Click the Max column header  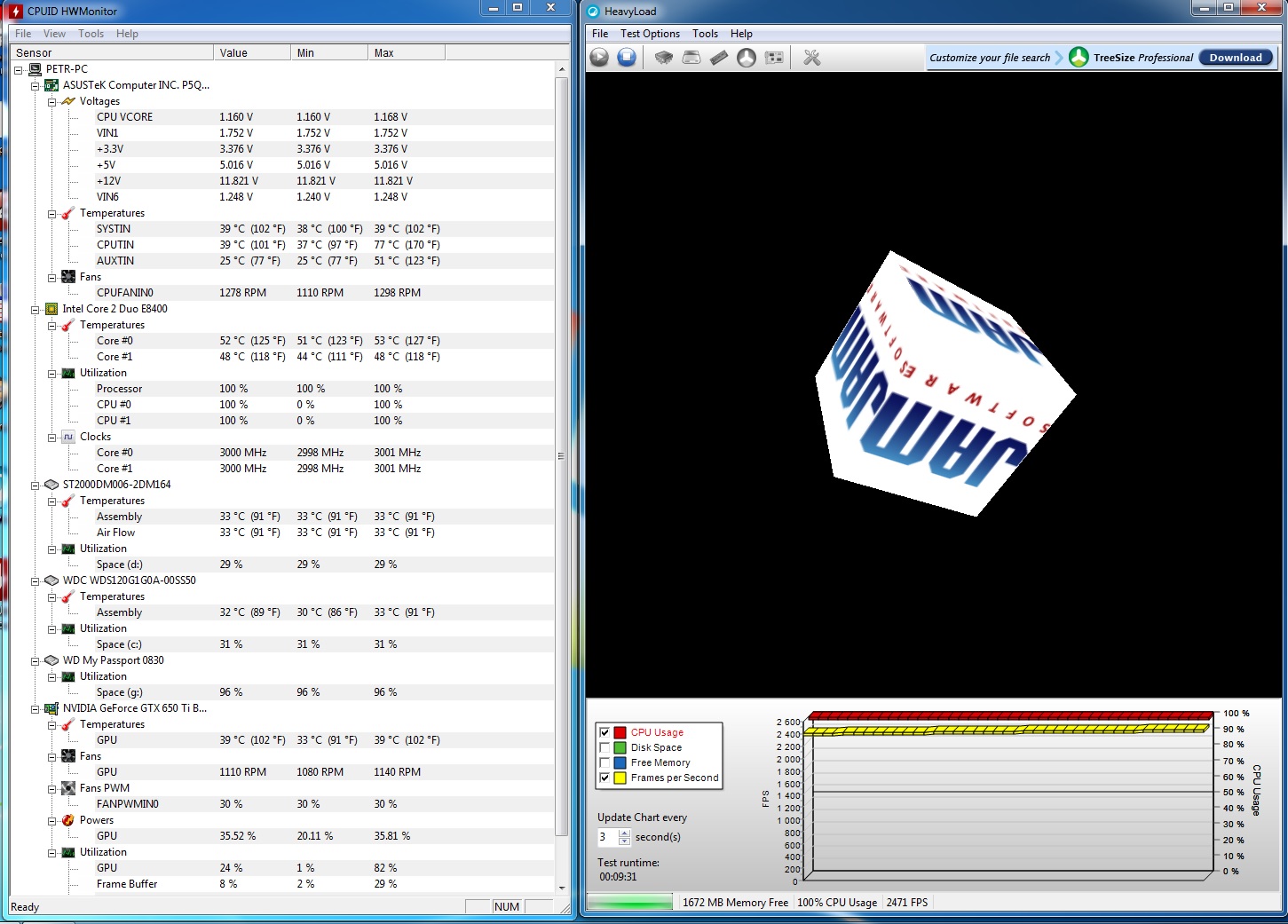(407, 52)
